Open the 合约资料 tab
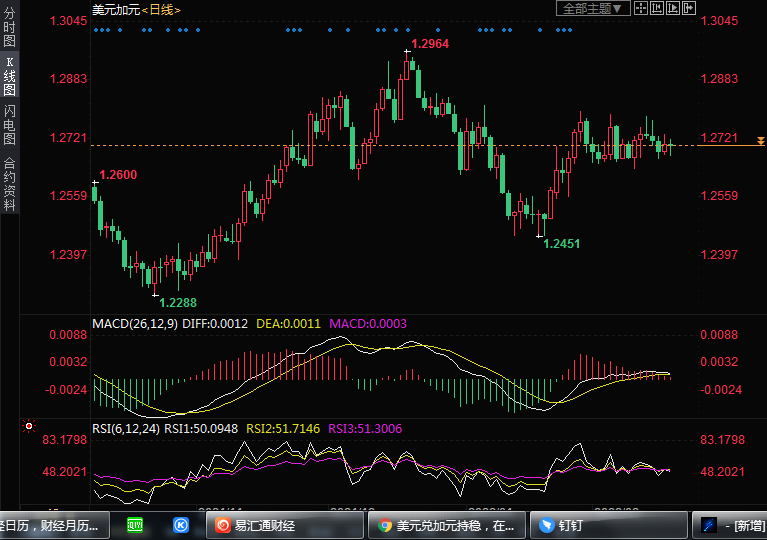The width and height of the screenshot is (767, 540). (x=9, y=183)
